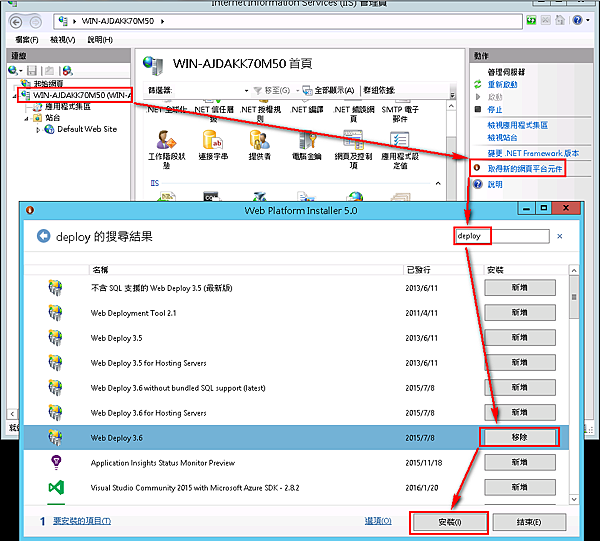Open the help icon dropdown arrow in IIS toolbar
Image resolution: width=600 pixels, height=541 pixels.
tap(587, 20)
